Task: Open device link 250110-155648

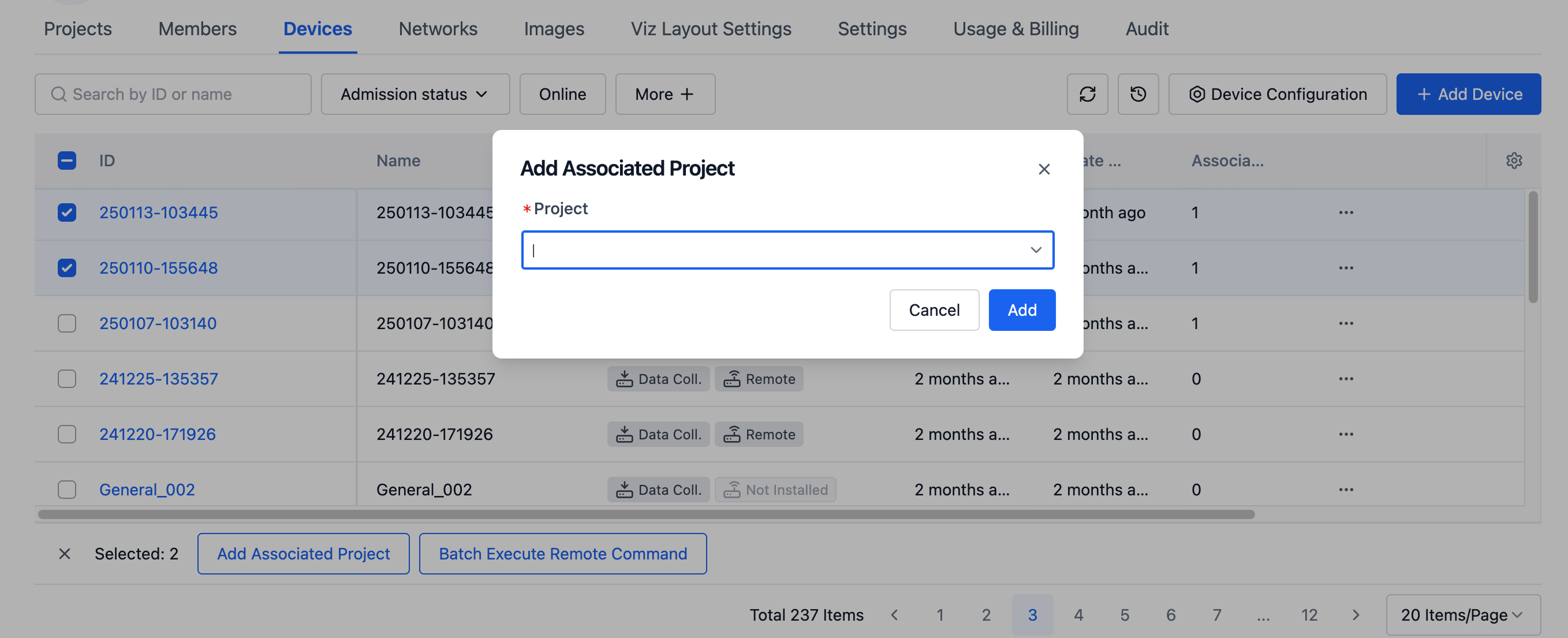Action: [x=158, y=268]
